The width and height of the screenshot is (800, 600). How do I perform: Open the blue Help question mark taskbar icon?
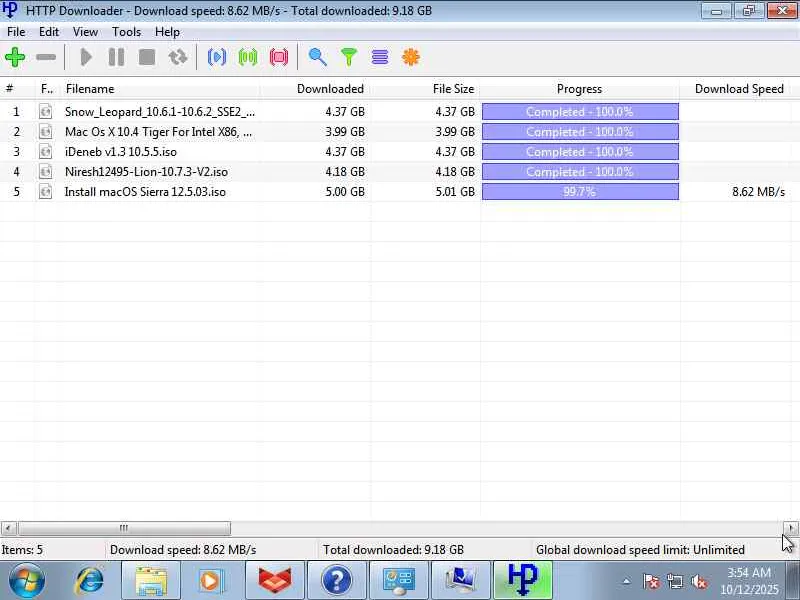pos(337,581)
